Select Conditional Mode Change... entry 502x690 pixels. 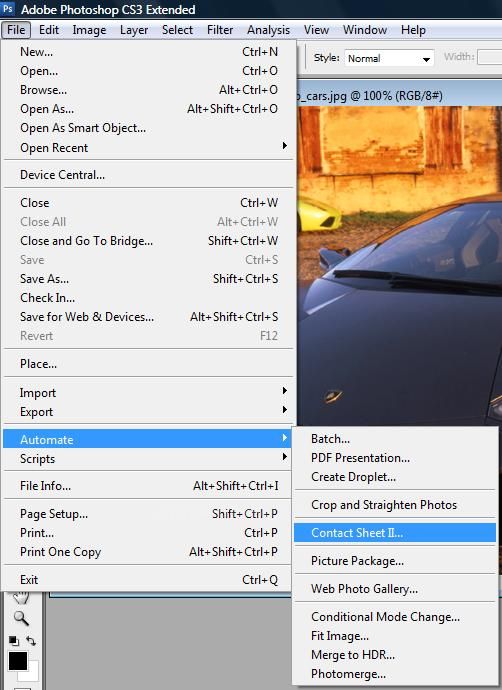(395, 617)
